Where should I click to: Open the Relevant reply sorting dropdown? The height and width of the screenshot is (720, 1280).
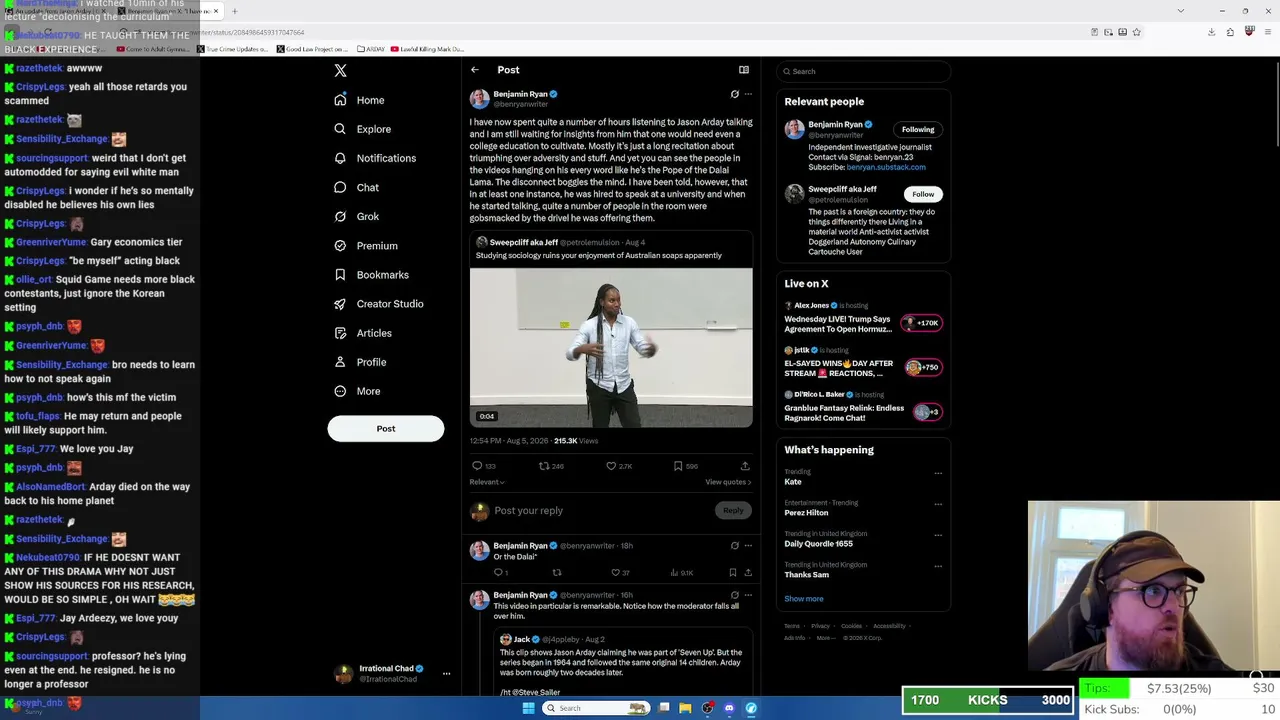tap(486, 482)
